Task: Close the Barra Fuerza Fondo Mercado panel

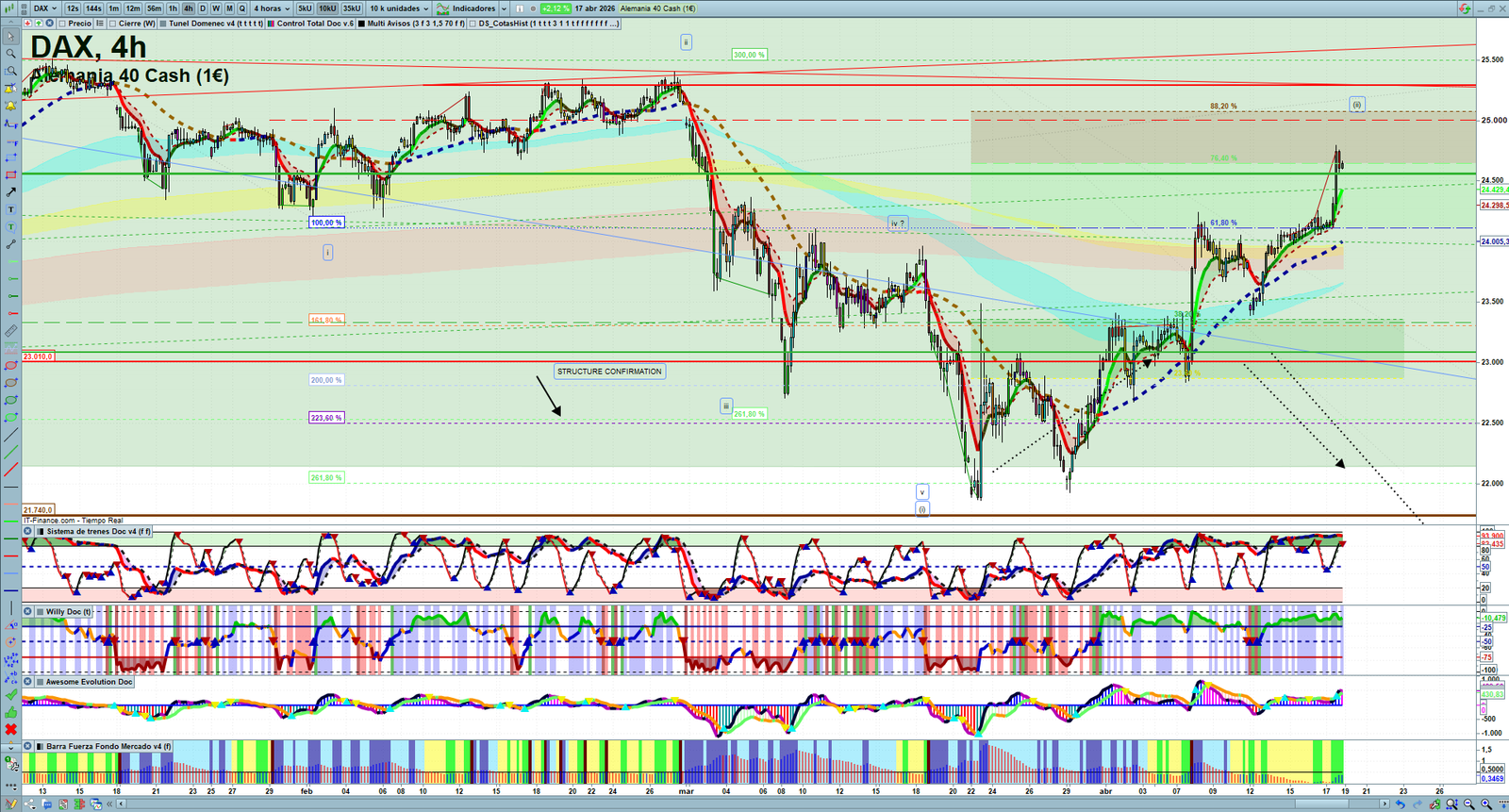Action: pyautogui.click(x=28, y=747)
